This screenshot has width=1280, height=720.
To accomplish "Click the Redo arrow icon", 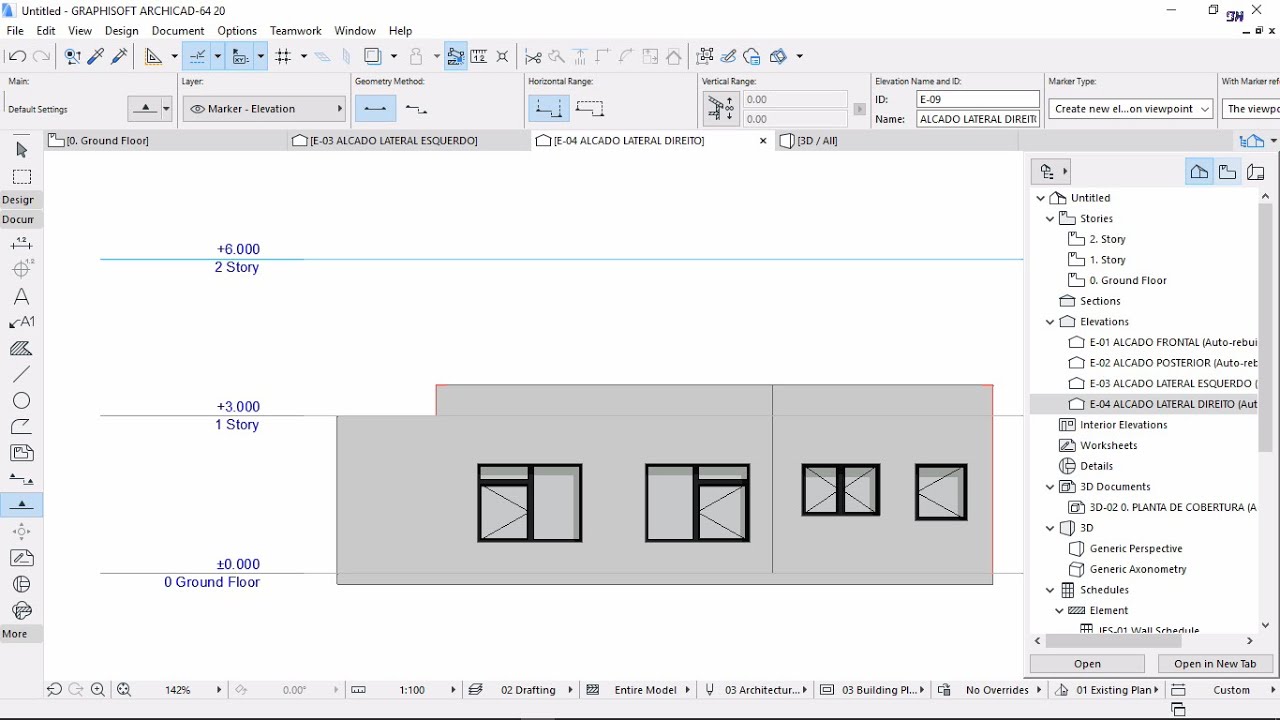I will [41, 56].
